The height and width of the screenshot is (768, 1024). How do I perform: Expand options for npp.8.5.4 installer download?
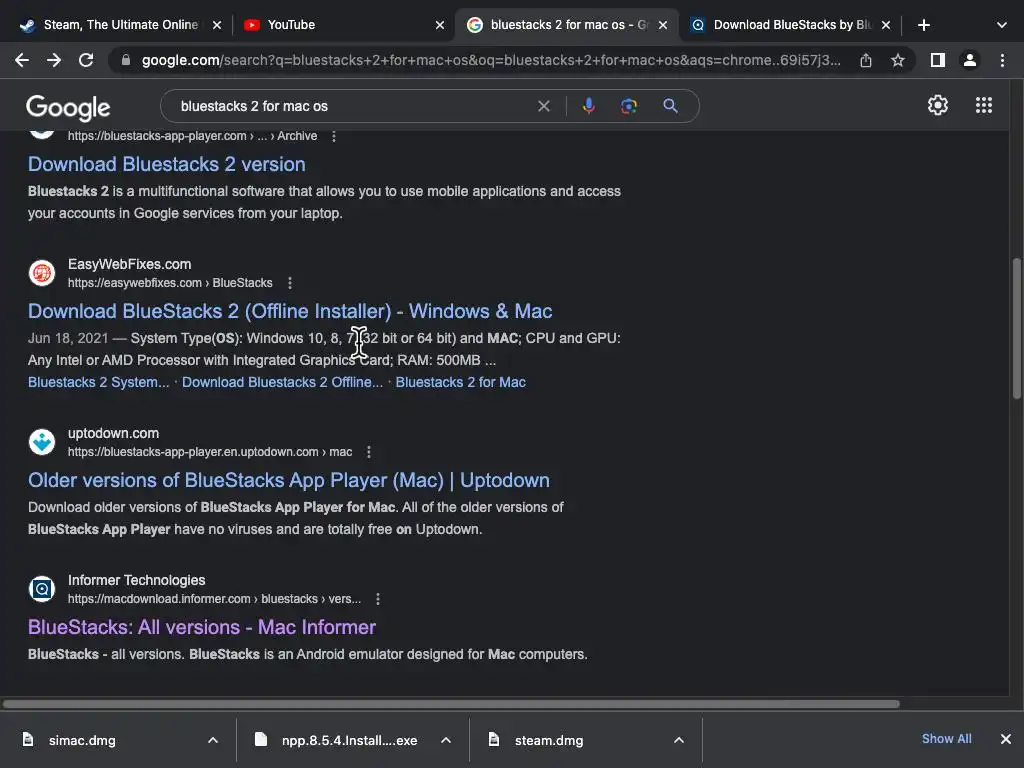pyautogui.click(x=446, y=740)
